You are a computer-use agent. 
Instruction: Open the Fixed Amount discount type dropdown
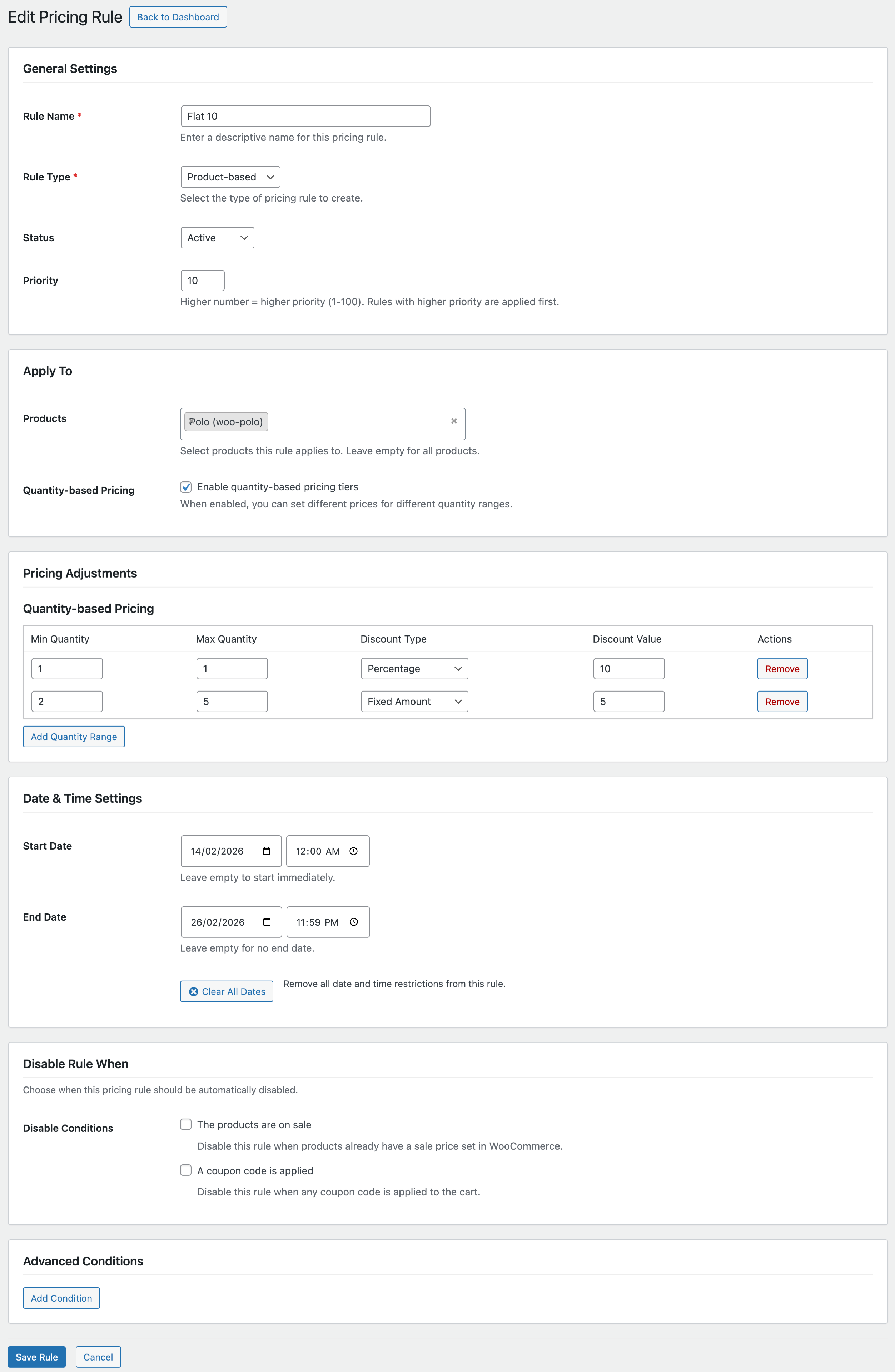[x=414, y=701]
